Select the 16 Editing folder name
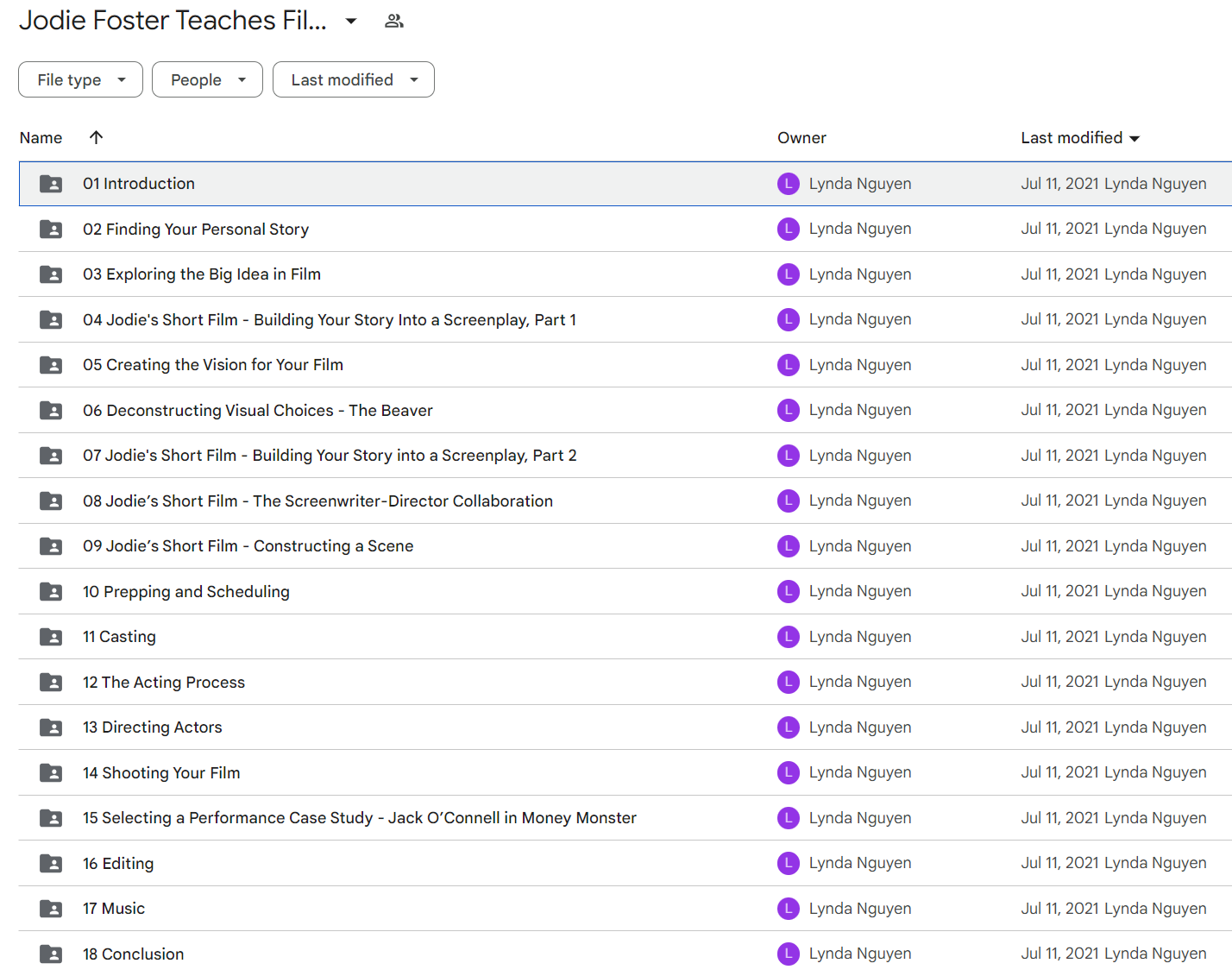The image size is (1232, 976). (118, 863)
